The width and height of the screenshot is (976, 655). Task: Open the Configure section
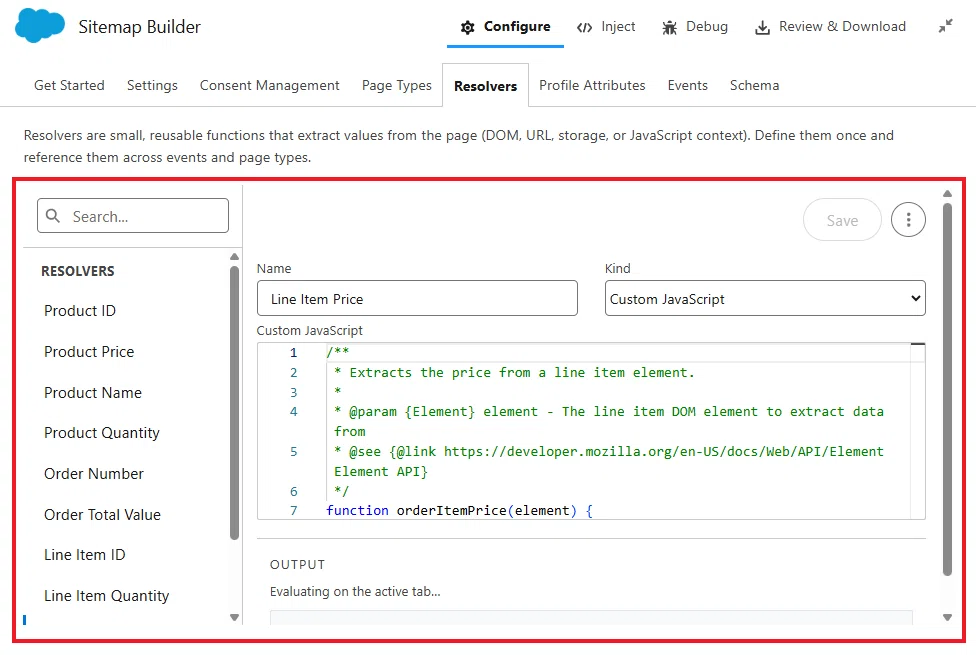[x=505, y=27]
